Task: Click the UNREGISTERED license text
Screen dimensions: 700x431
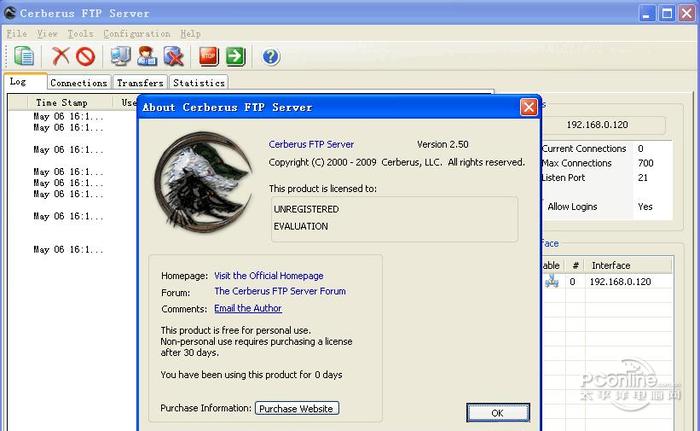Action: click(306, 209)
